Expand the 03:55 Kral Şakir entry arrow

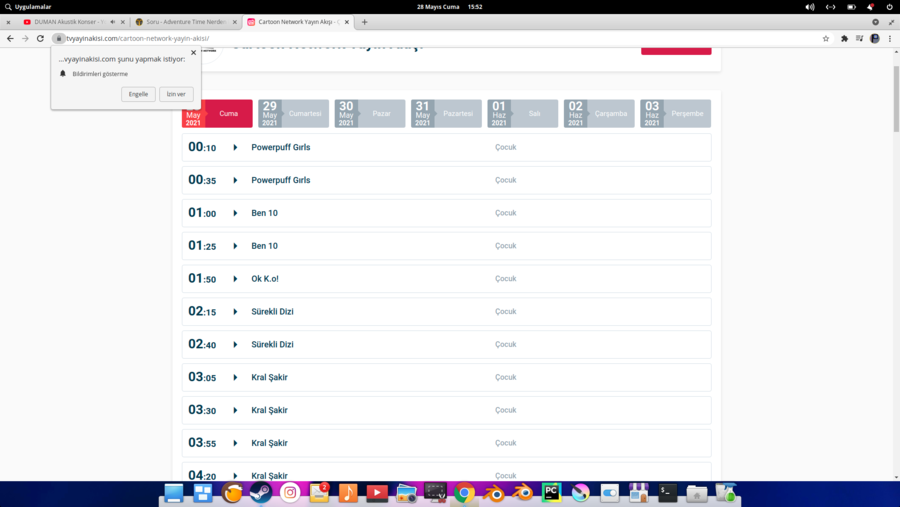235,443
